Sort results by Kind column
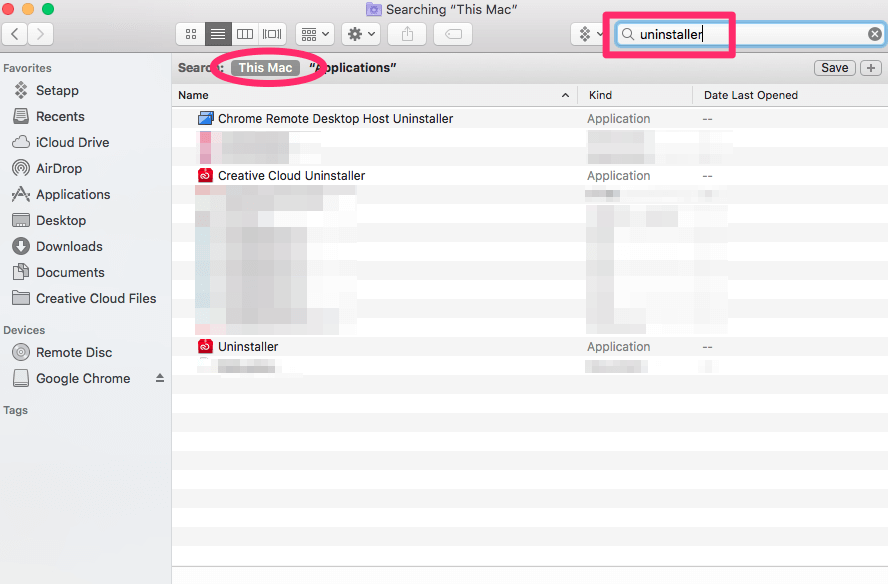Viewport: 888px width, 584px height. (634, 95)
